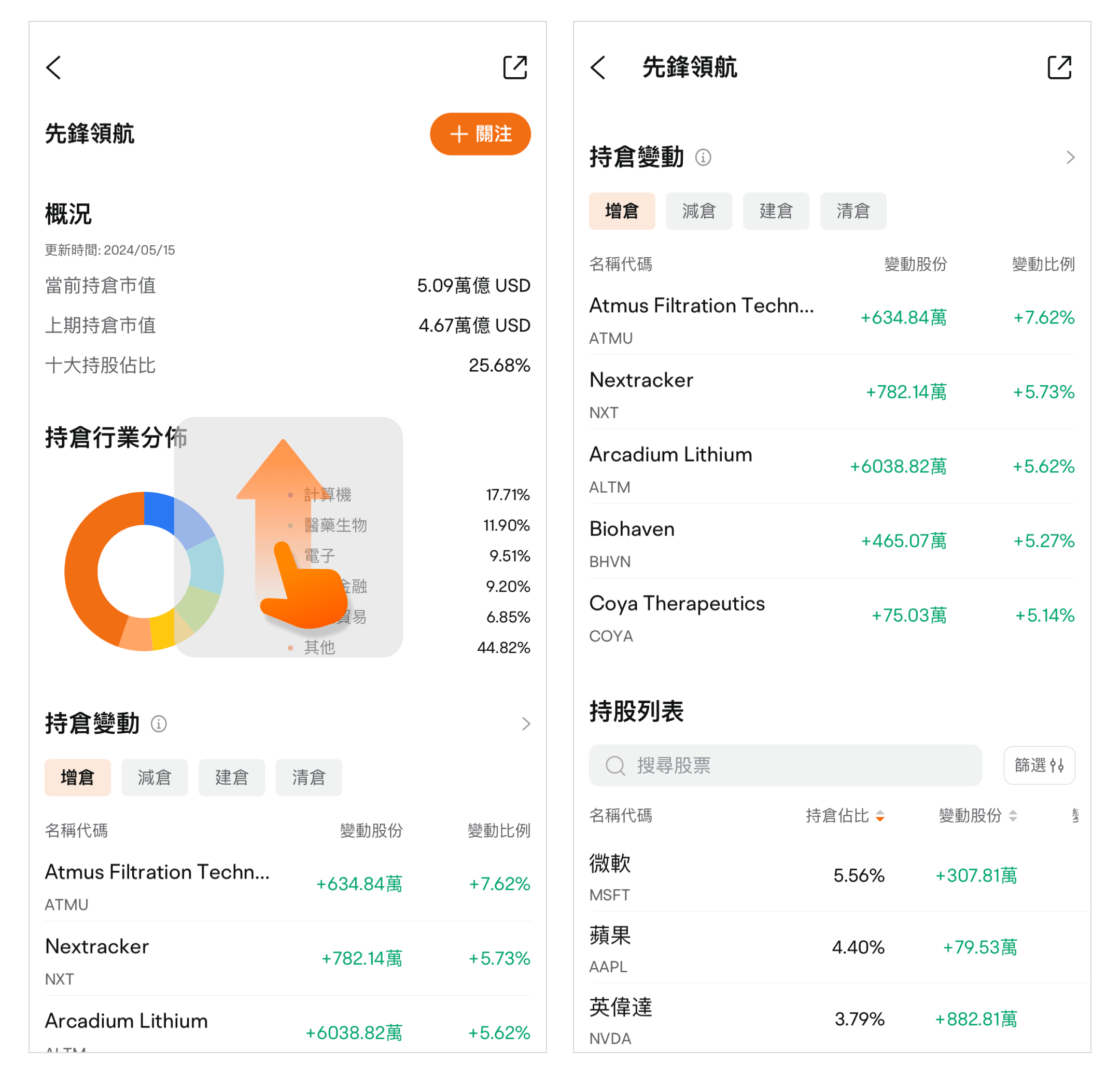Open info icon beside left 持倉變動 heading
Viewport: 1120px width, 1074px height.
coord(158,723)
